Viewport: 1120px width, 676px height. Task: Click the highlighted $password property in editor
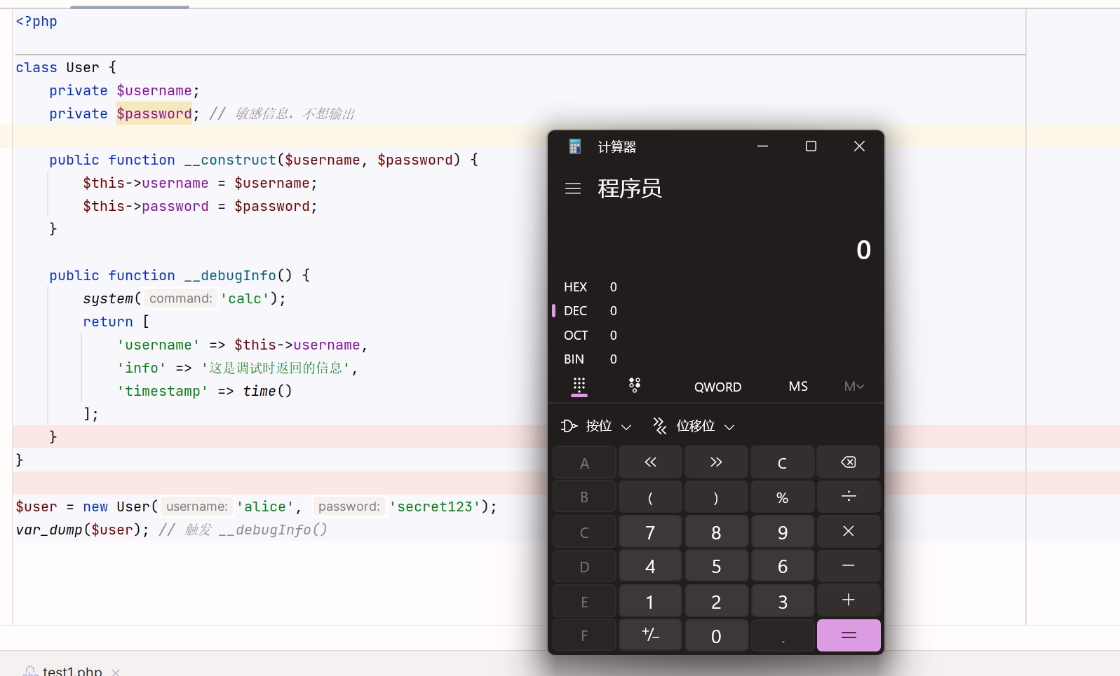pos(154,114)
